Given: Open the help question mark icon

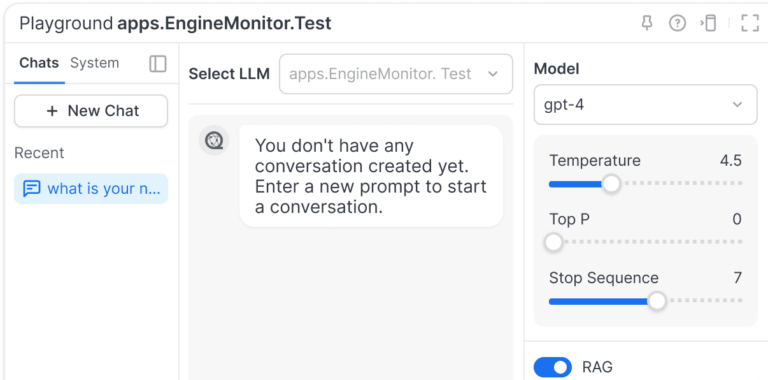Looking at the screenshot, I should click(x=677, y=23).
